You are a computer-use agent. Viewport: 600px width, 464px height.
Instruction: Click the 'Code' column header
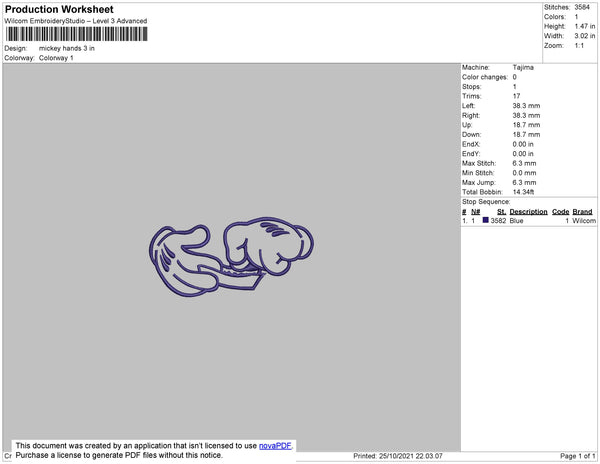coord(561,212)
